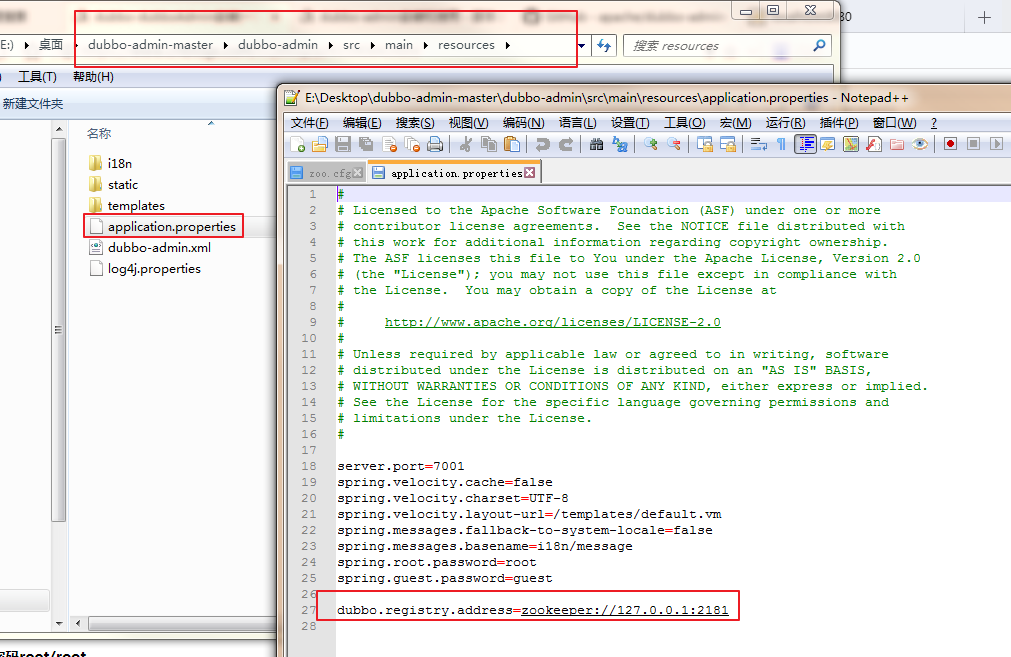The width and height of the screenshot is (1011, 657).
Task: Click the zookeeper://127.0.0.1:2181 address link
Action: coord(625,610)
